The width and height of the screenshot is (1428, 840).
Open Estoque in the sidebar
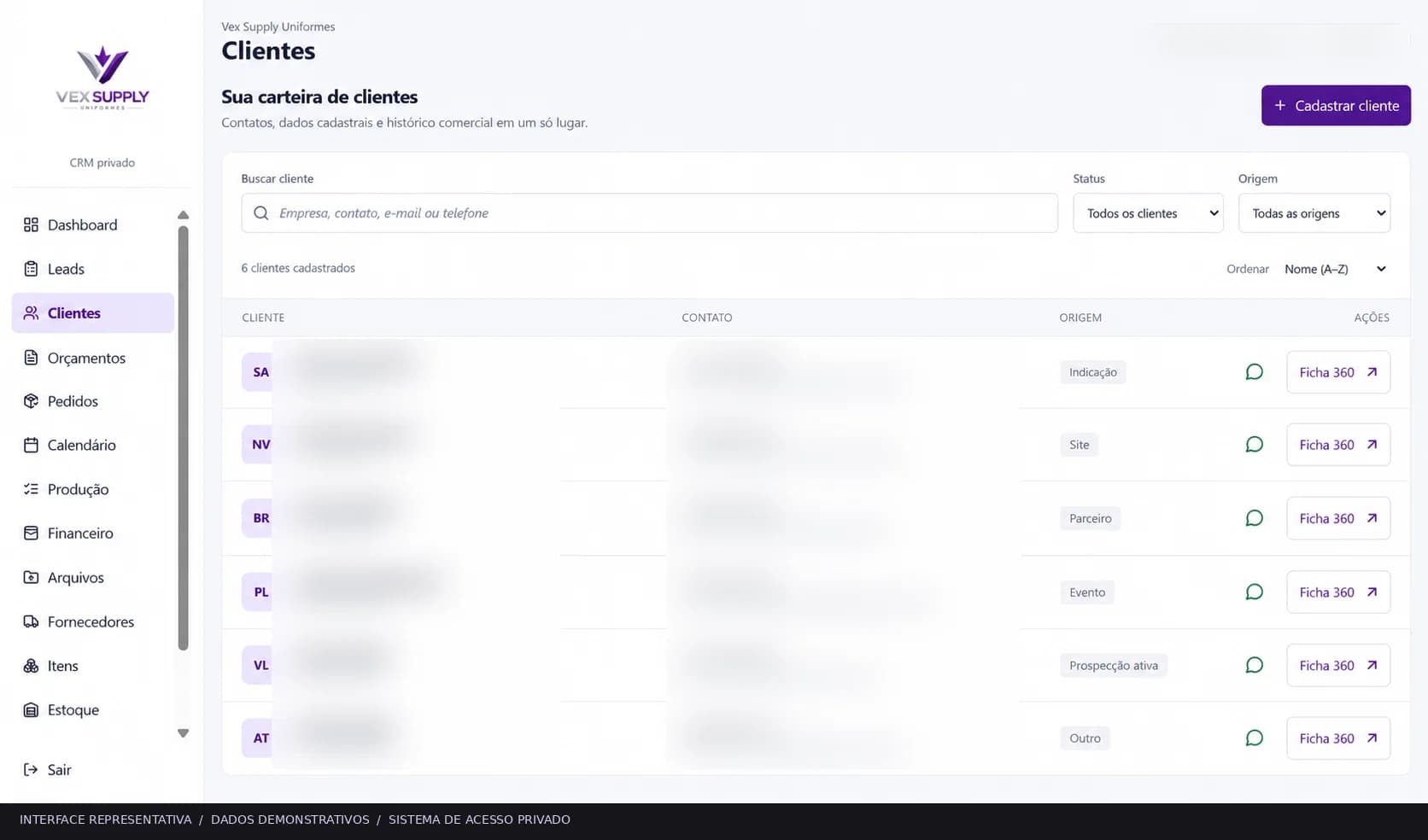tap(93, 710)
